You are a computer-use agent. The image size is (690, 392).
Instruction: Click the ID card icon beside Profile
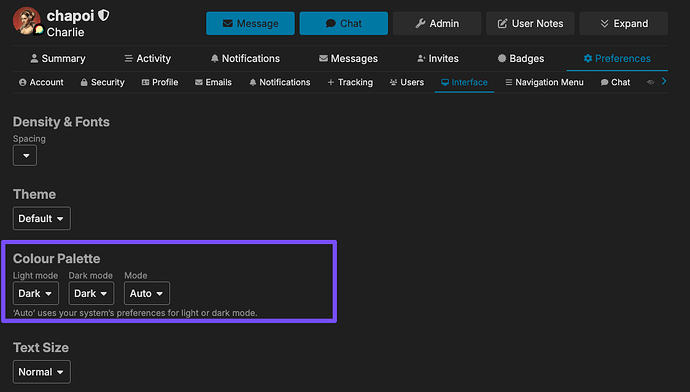click(x=145, y=82)
